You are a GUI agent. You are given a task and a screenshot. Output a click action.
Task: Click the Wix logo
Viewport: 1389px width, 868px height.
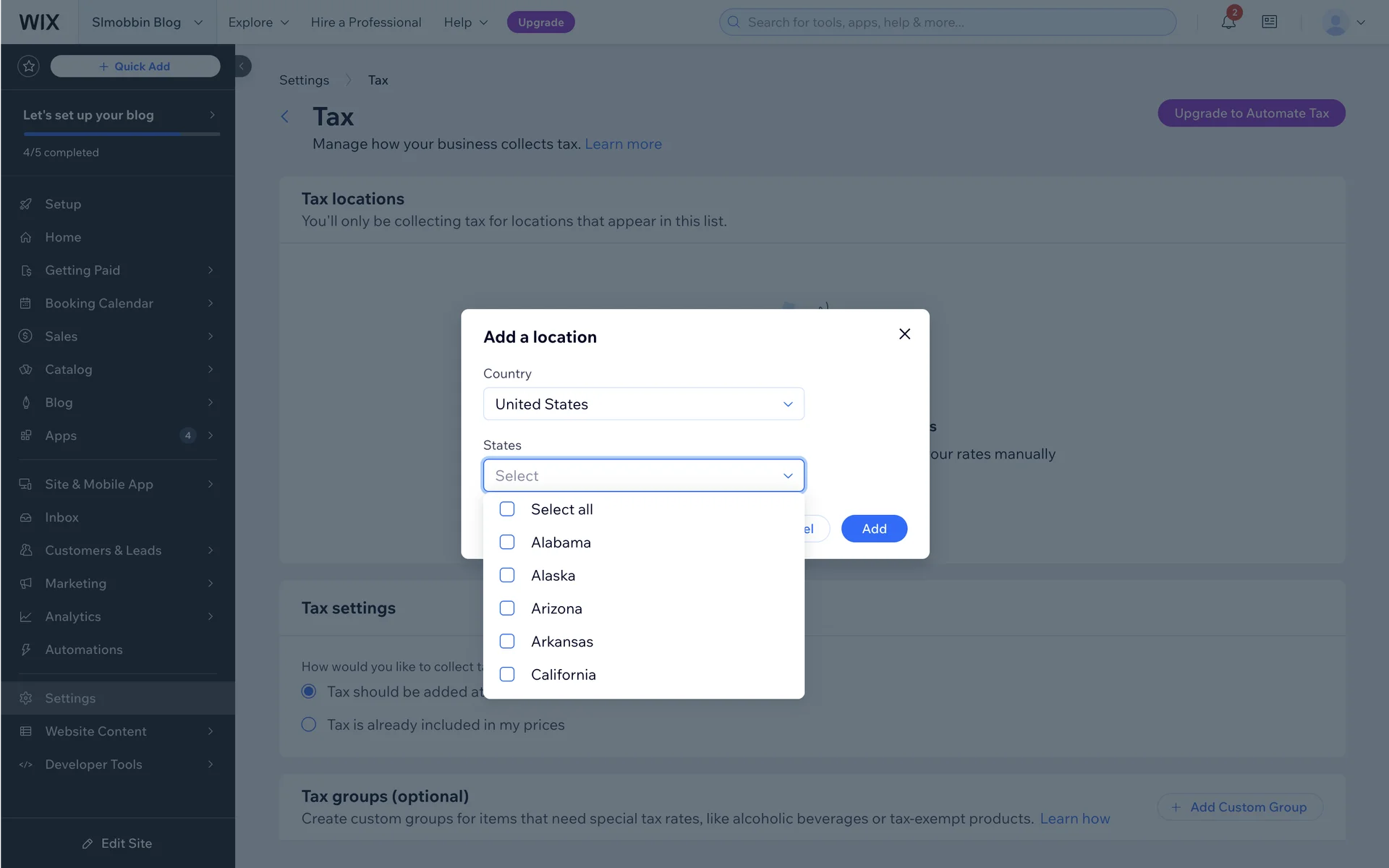click(39, 22)
